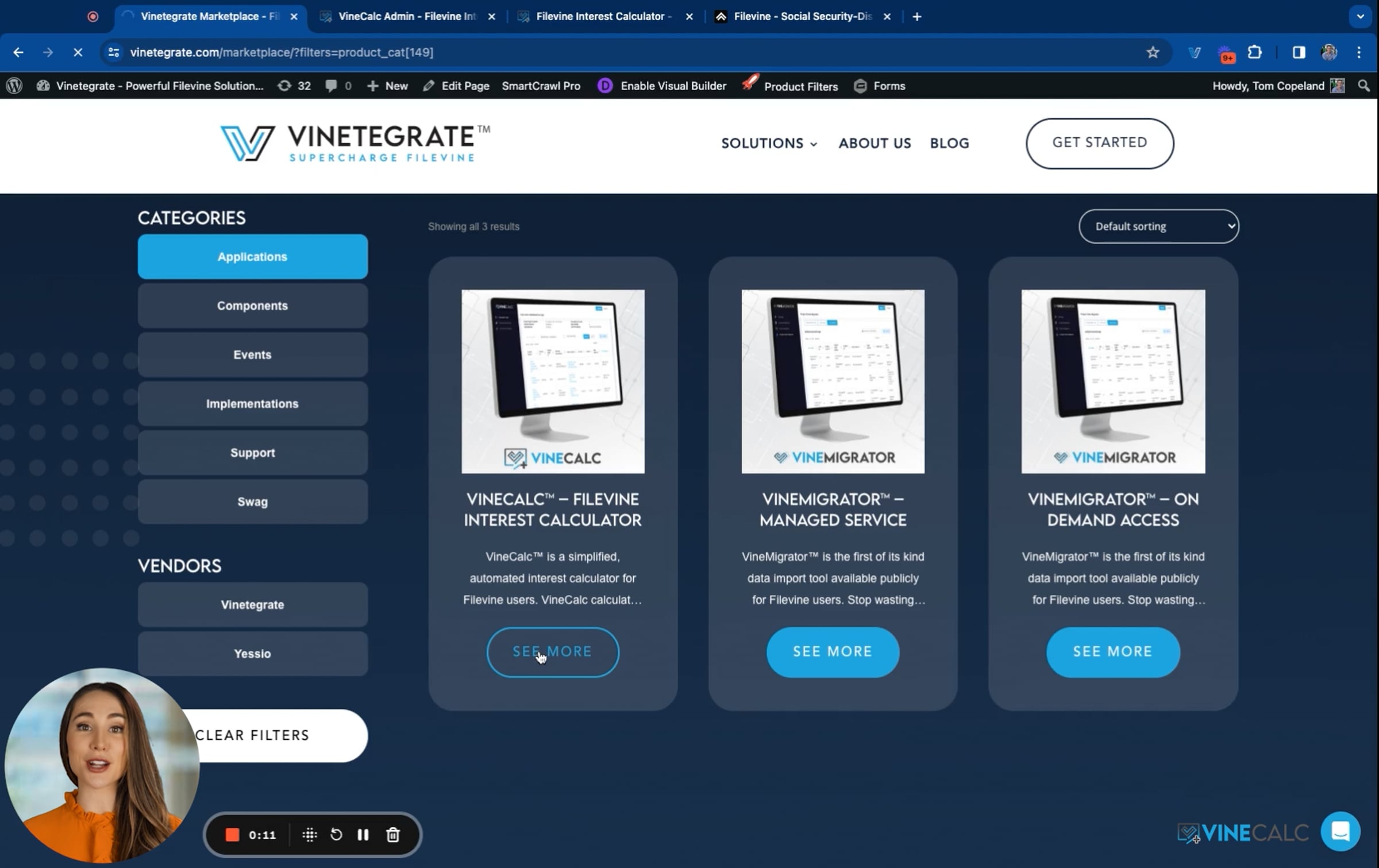This screenshot has width=1379, height=868.
Task: Click the bookmark star icon in address bar
Action: tap(1153, 52)
